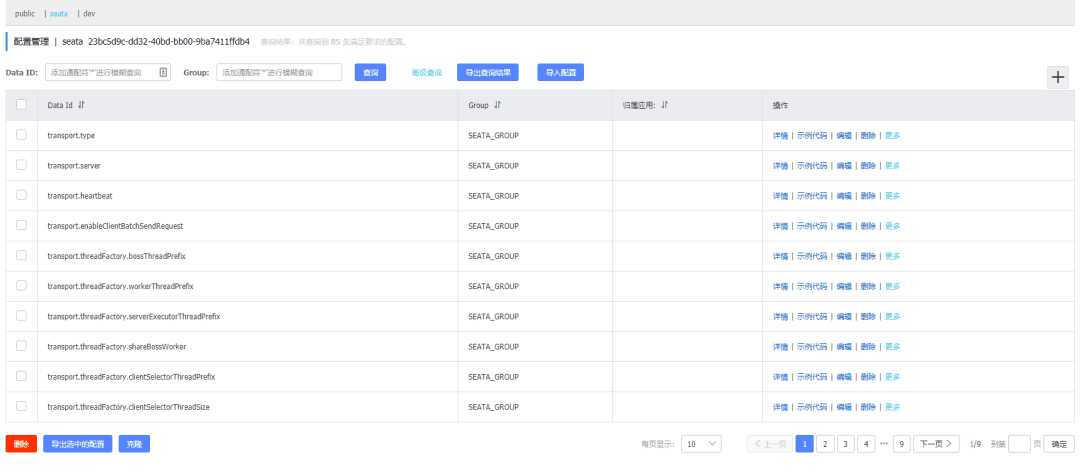Click the Group filter input field
The height and width of the screenshot is (472, 1080).
279,72
